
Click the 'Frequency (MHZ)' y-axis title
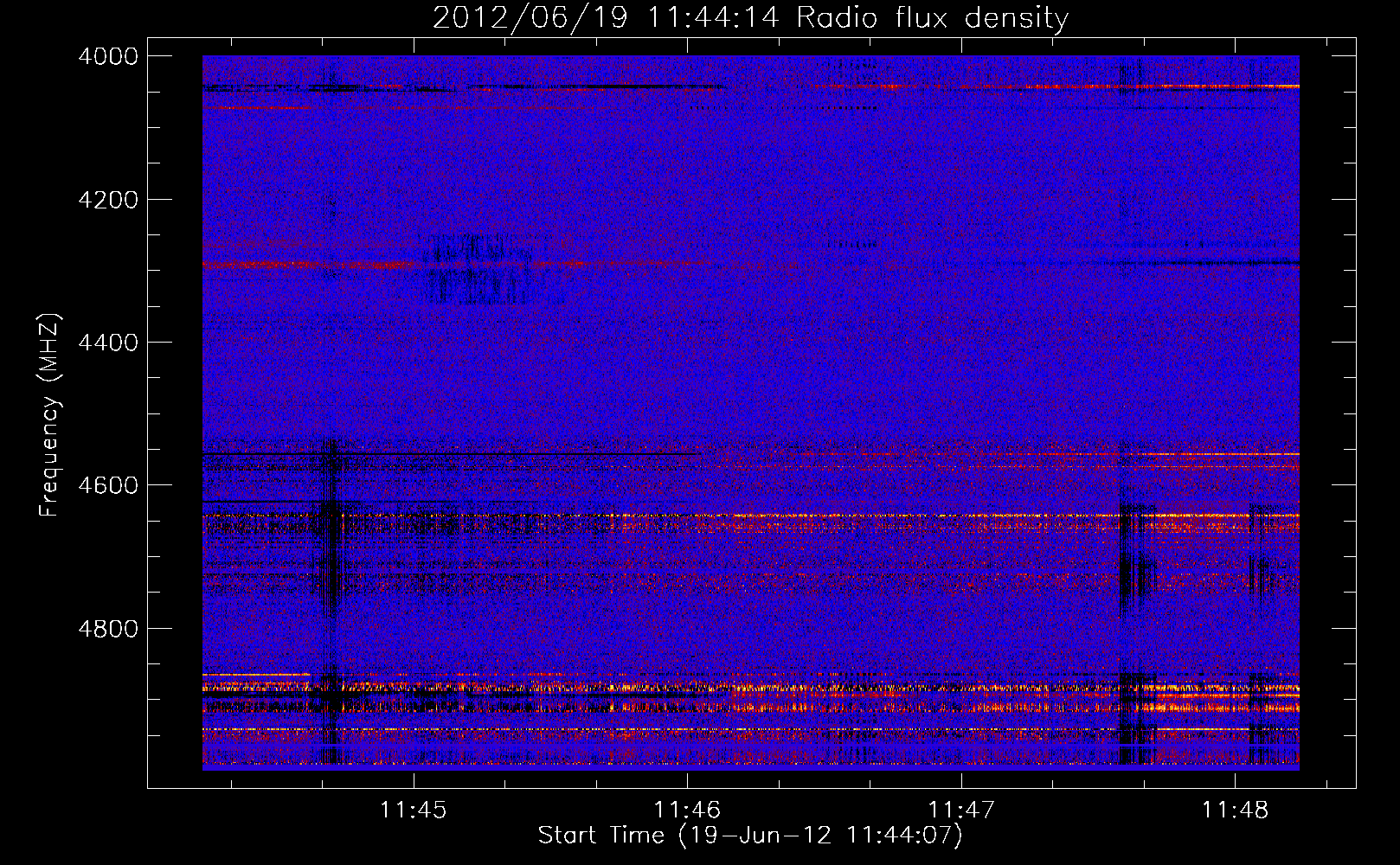click(x=50, y=415)
